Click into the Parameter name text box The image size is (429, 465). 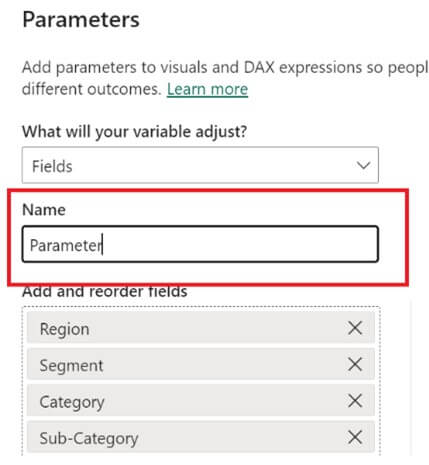point(200,244)
